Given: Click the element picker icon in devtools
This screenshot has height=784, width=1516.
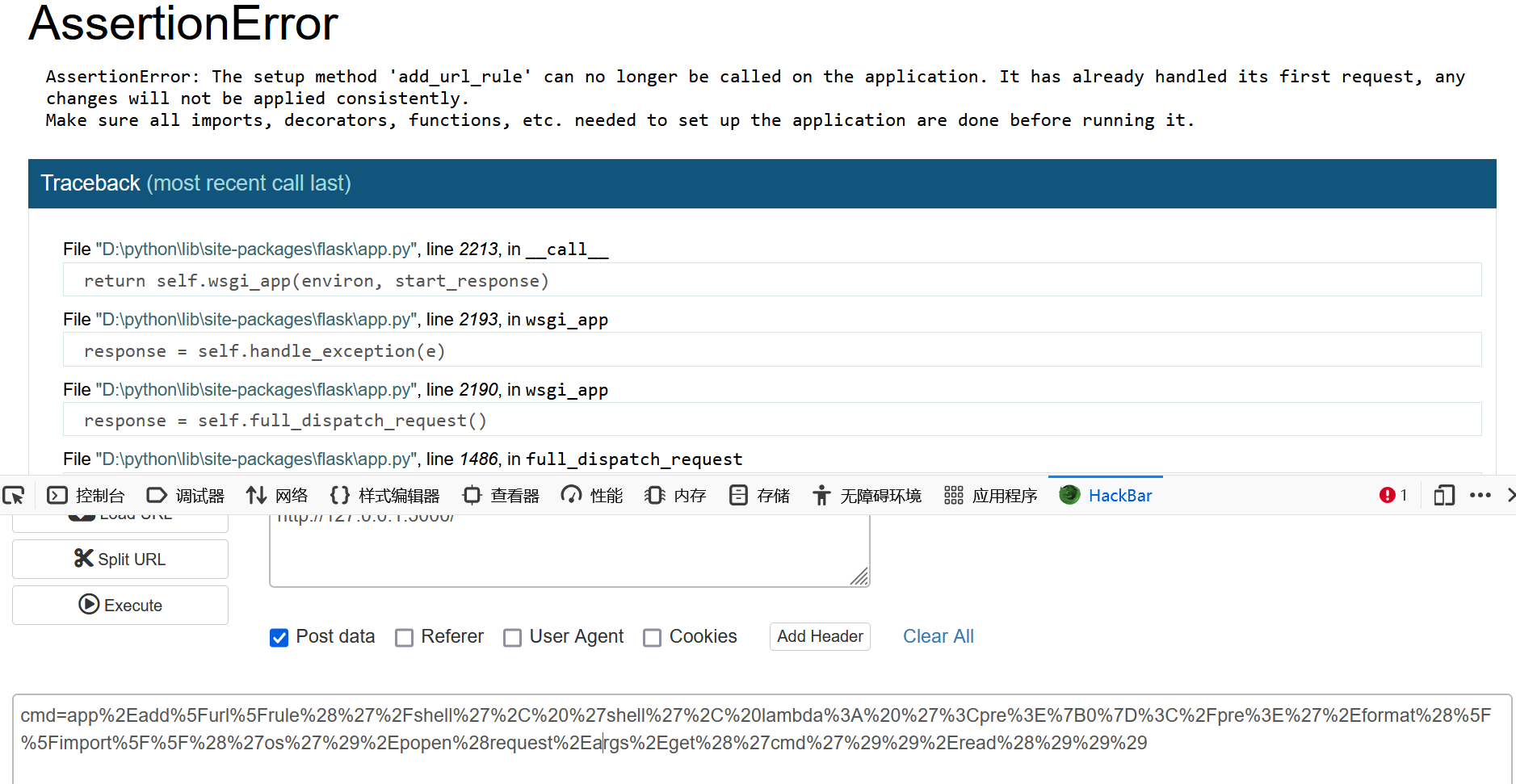Looking at the screenshot, I should [14, 495].
